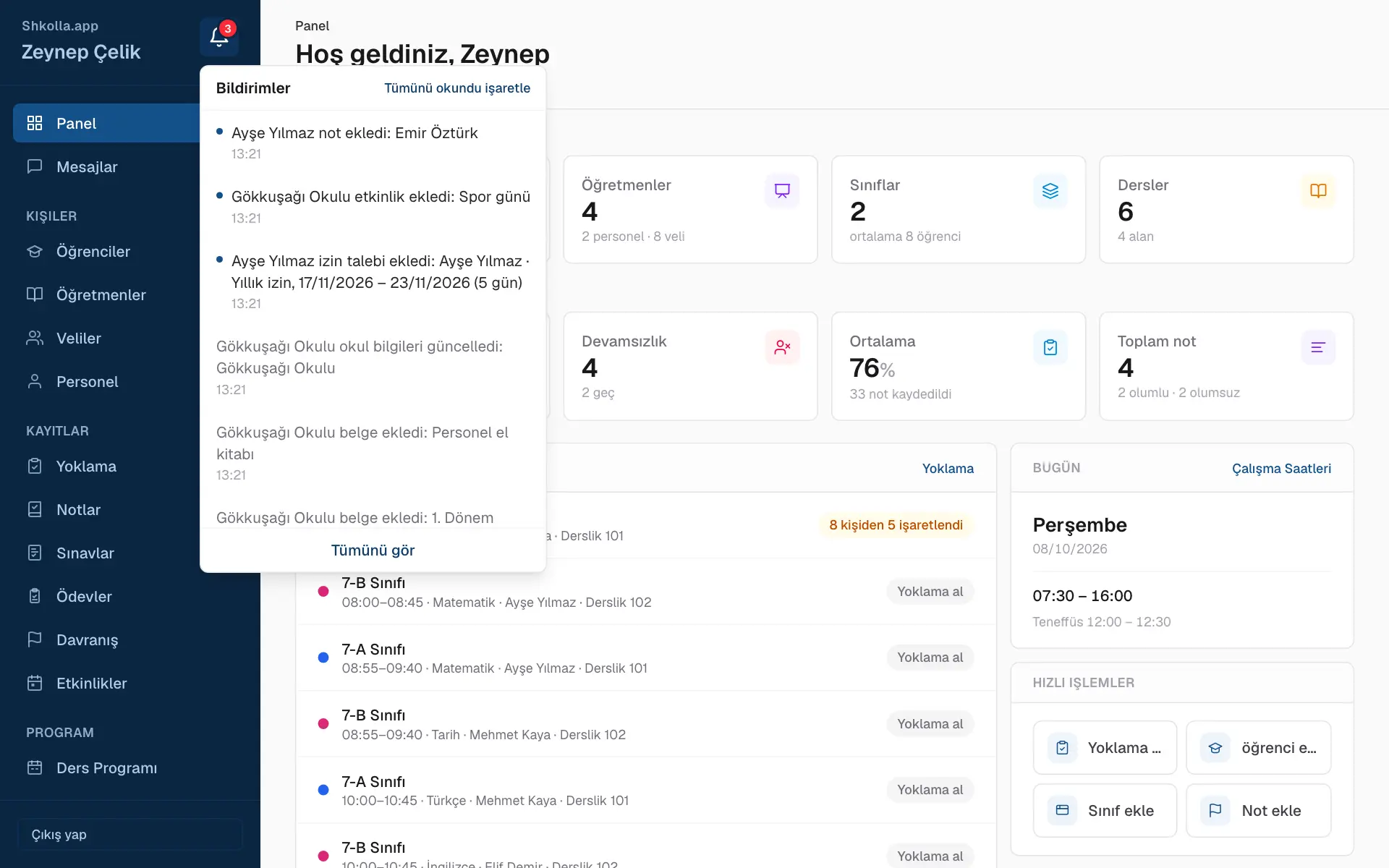Click the Toplam not card lines icon
The height and width of the screenshot is (868, 1389).
pos(1318,347)
